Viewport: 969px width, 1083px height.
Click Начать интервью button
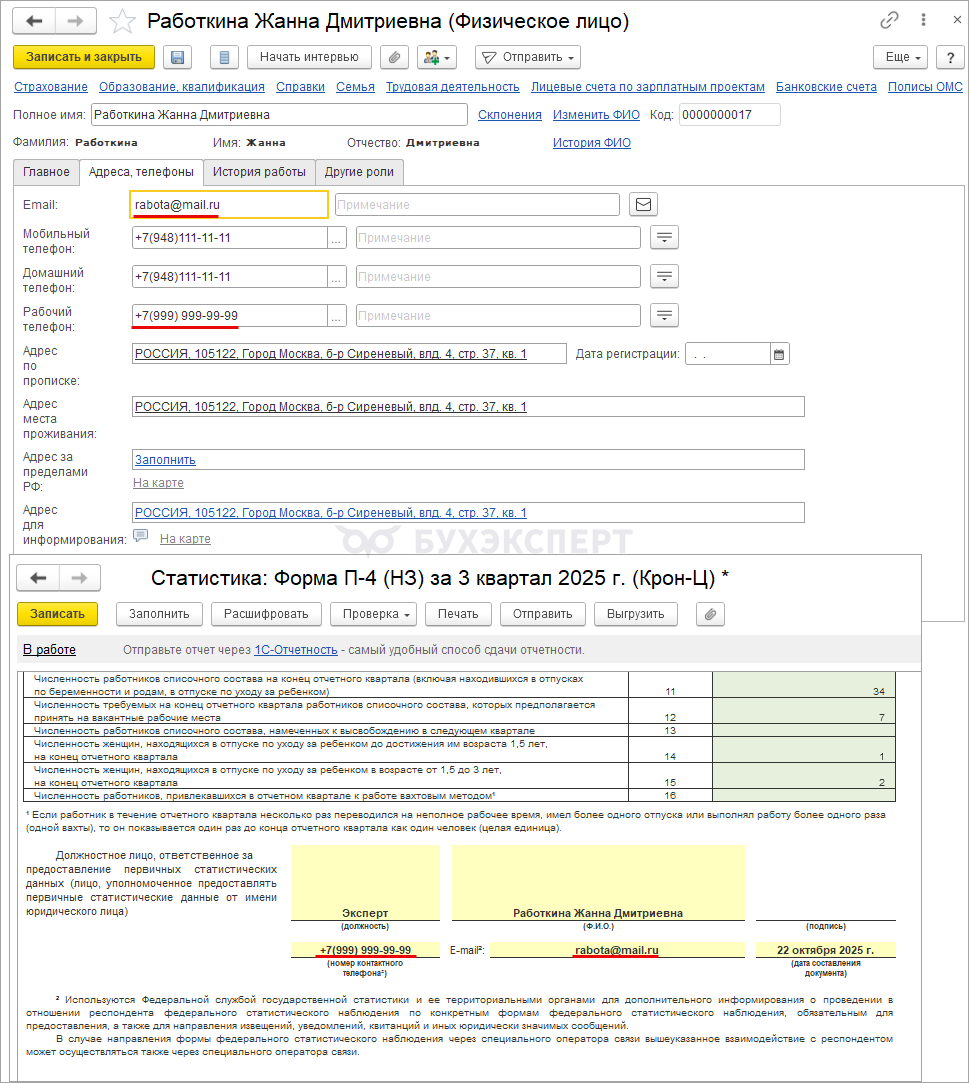(309, 57)
